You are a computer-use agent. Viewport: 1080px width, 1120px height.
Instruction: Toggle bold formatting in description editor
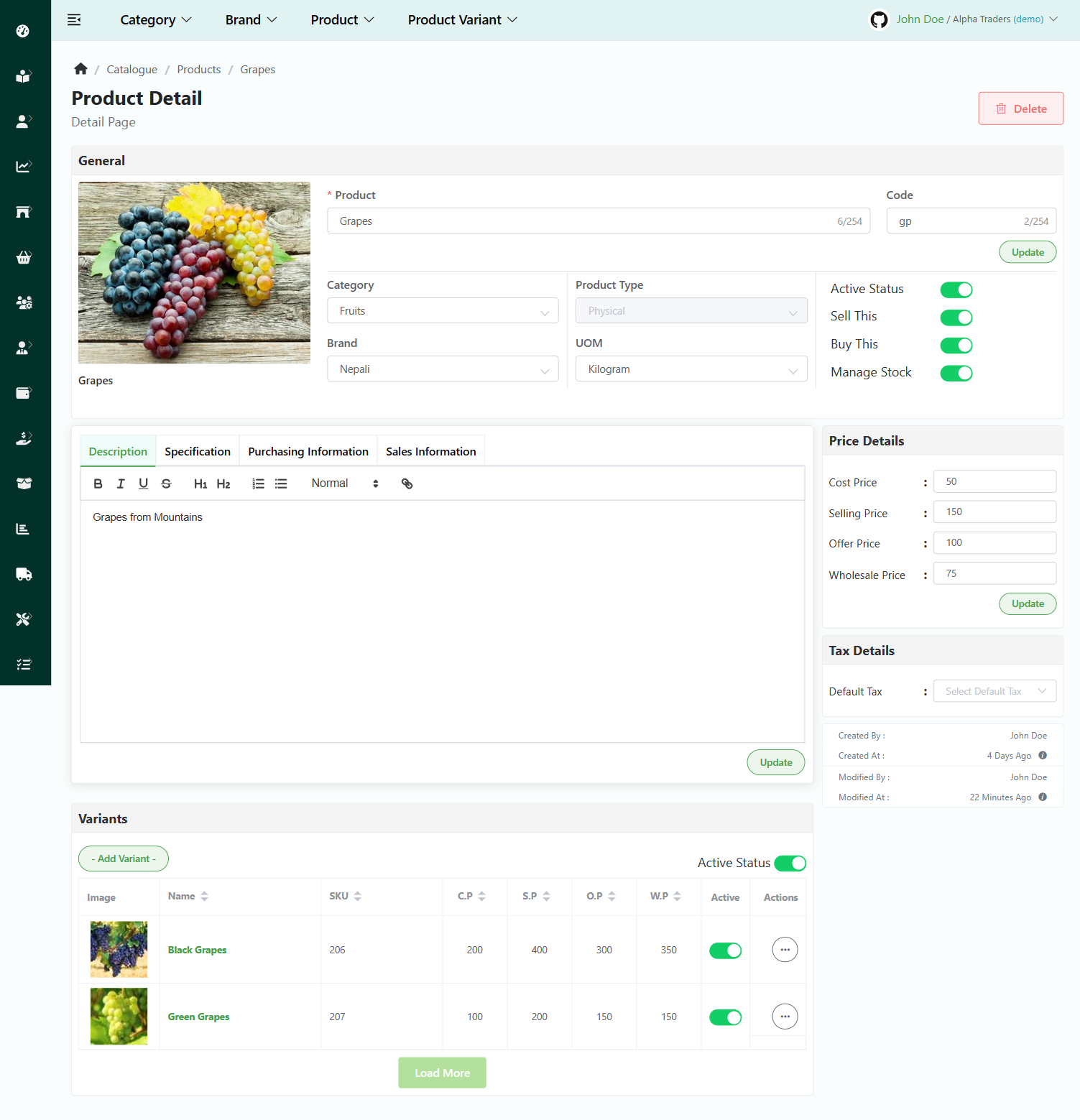(x=98, y=483)
